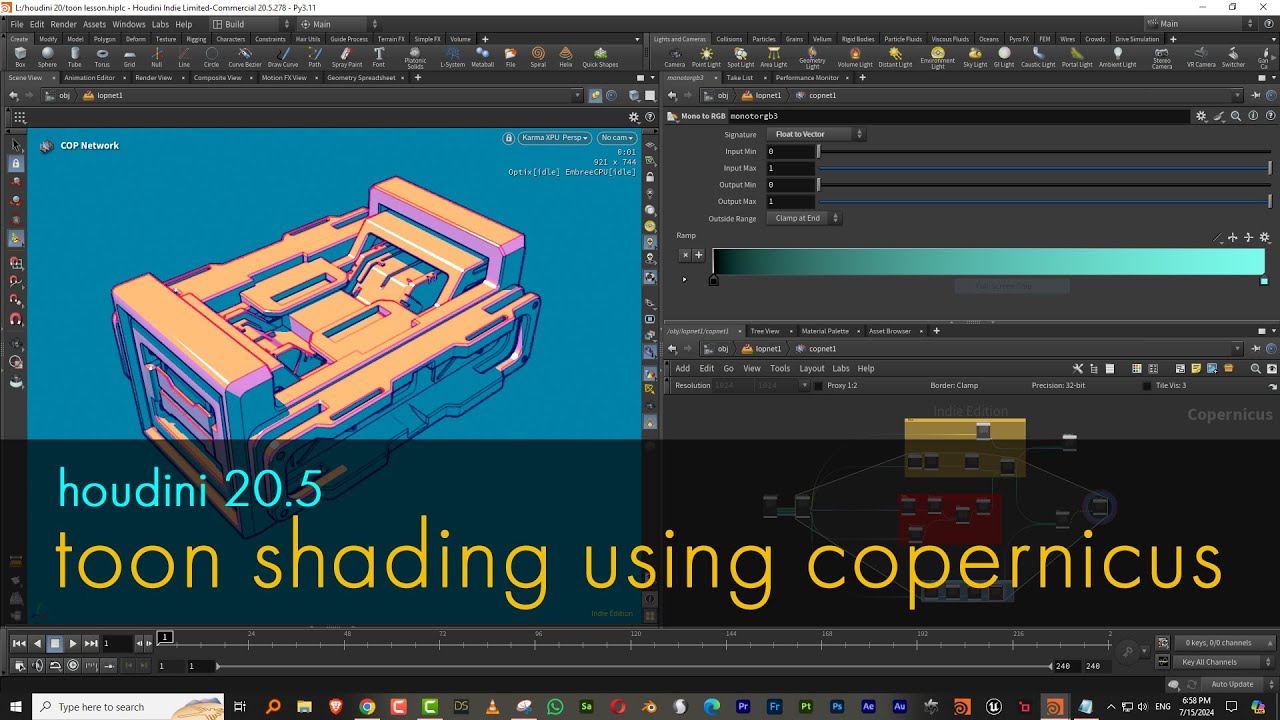Add a Portal Light from the shelf

pyautogui.click(x=1077, y=57)
